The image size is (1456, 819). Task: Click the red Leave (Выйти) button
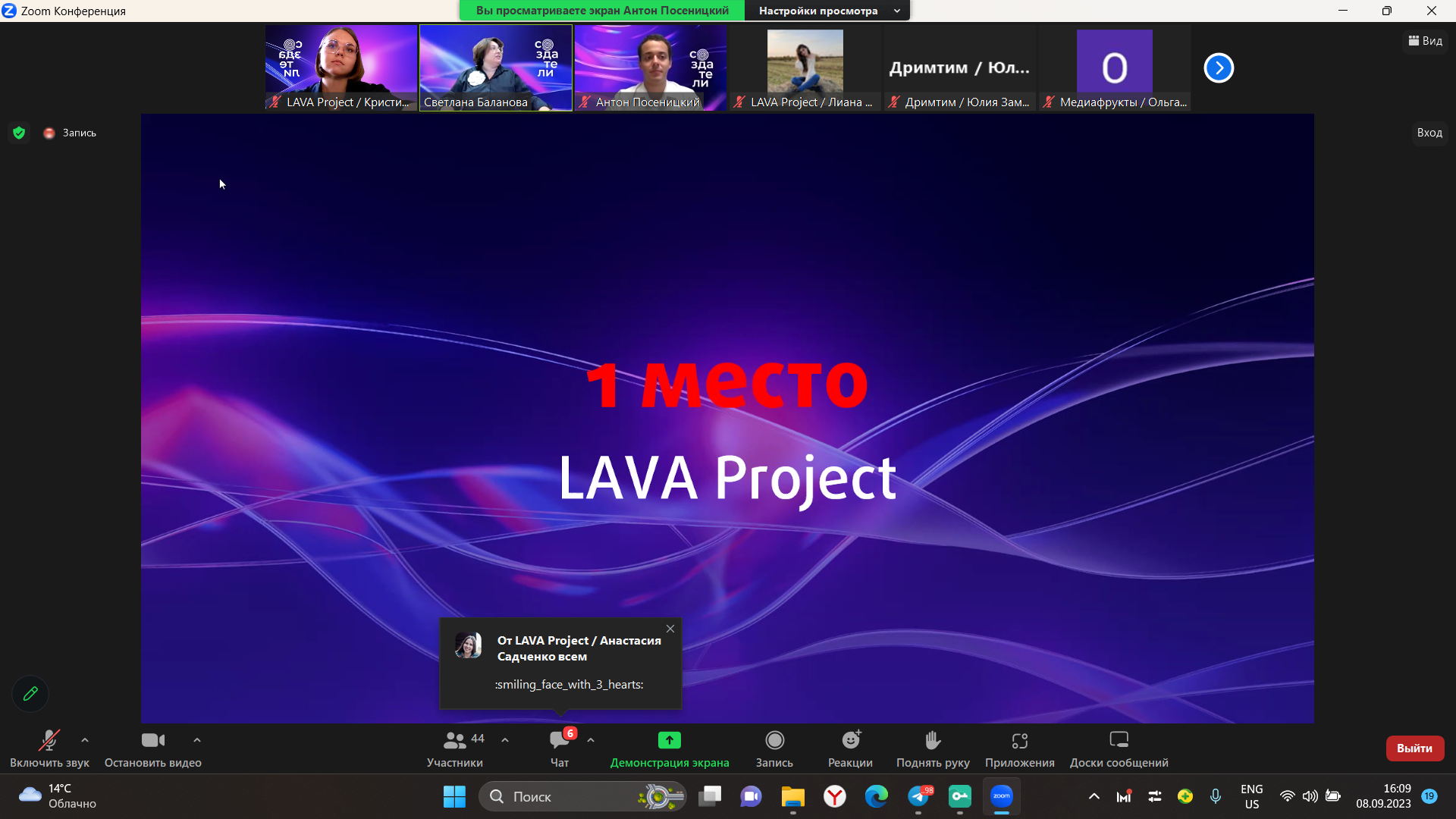tap(1414, 748)
